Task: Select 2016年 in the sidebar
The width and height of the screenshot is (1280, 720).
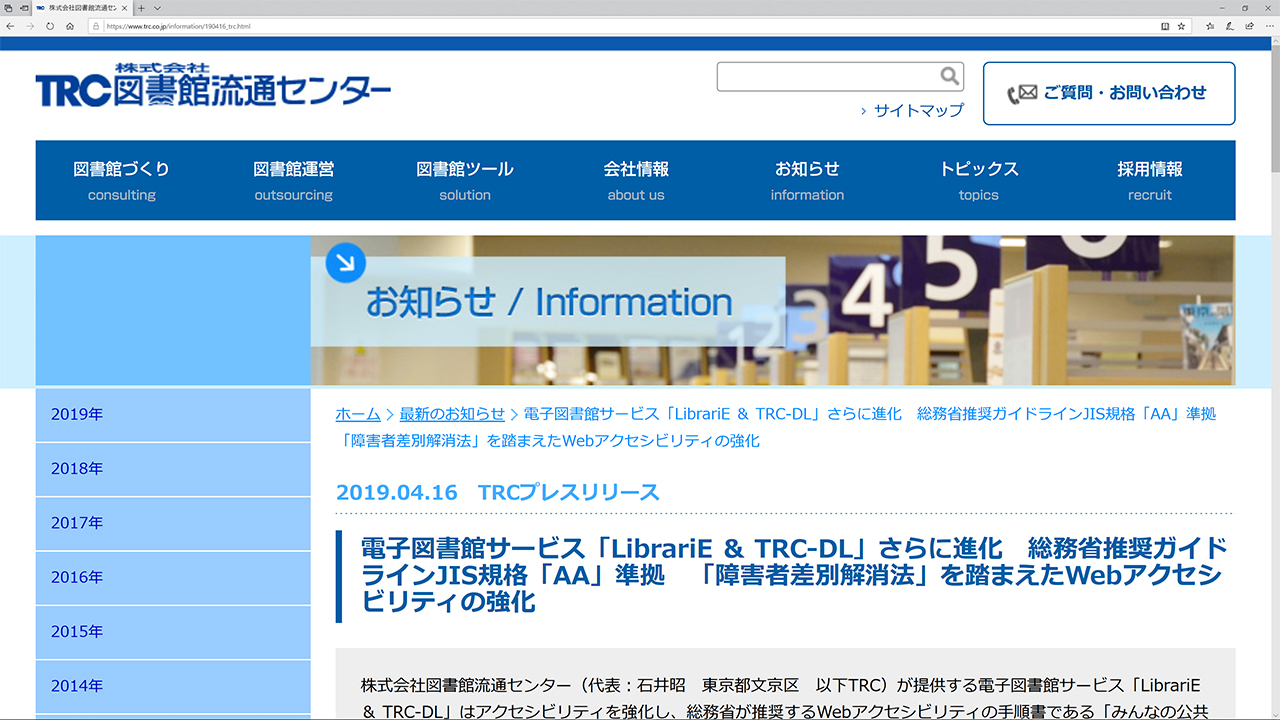Action: click(173, 578)
